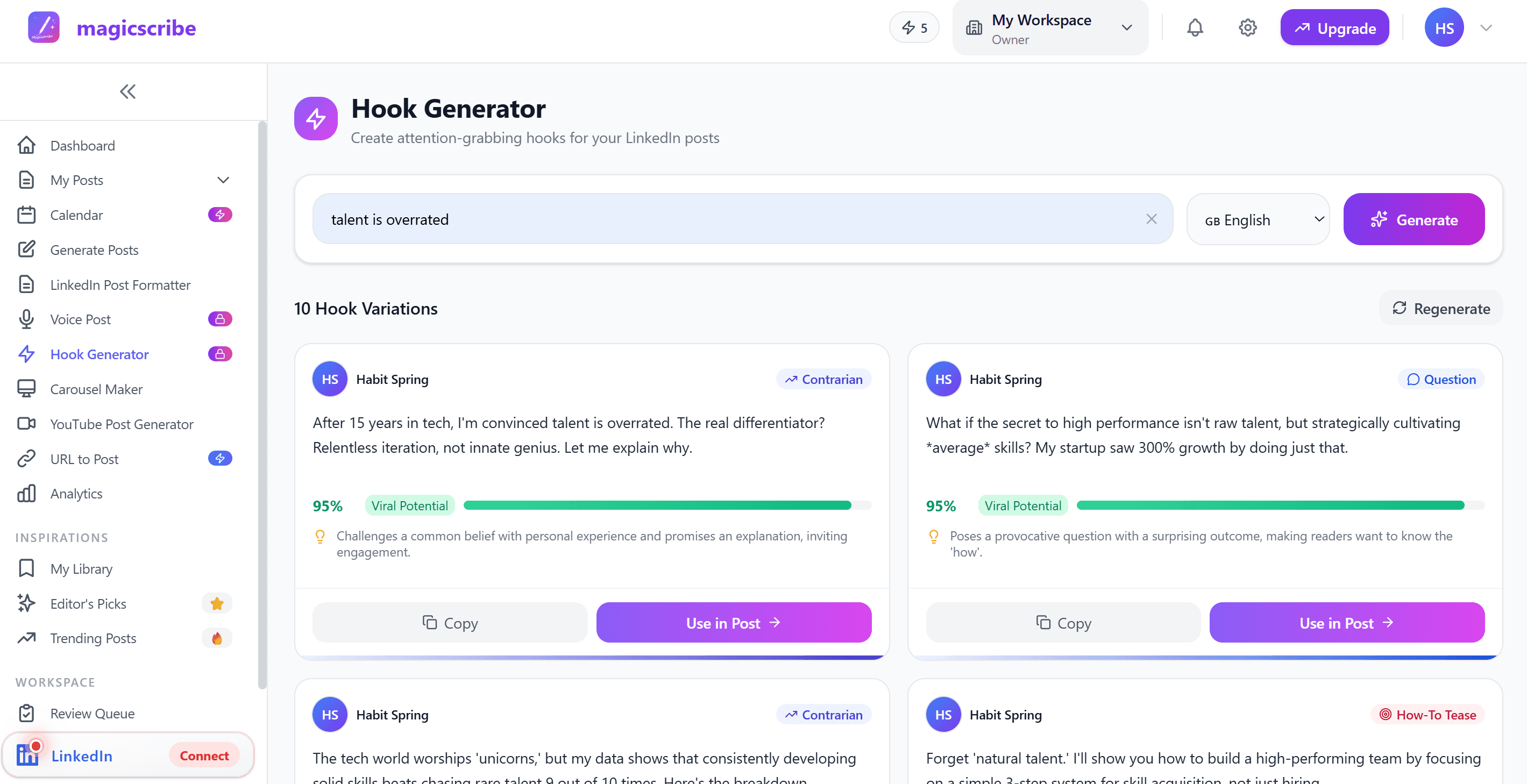Open the Dashboard from the sidebar
The image size is (1527, 784).
(x=82, y=145)
